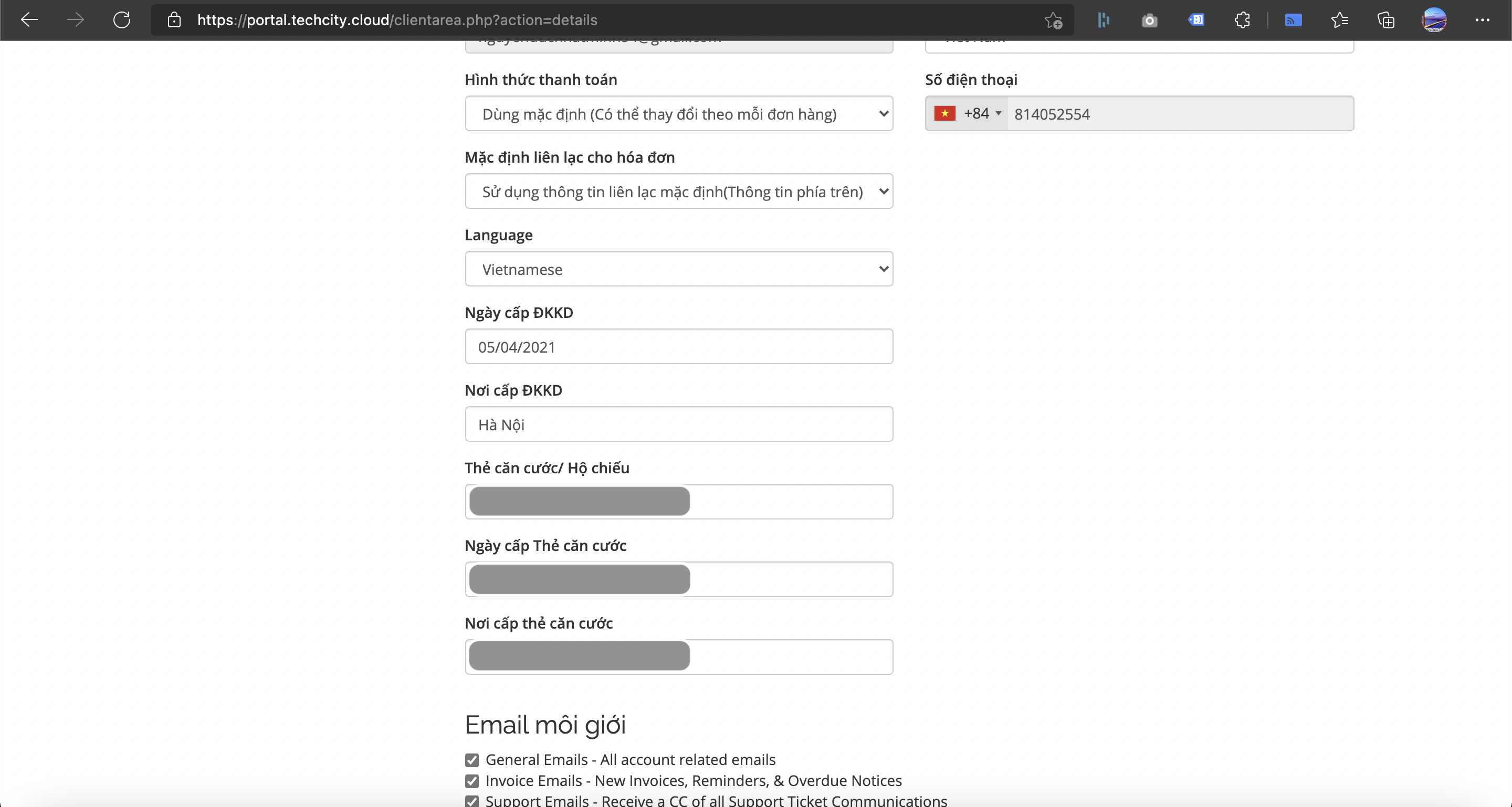
Task: Click the Hình thức thanh toán label
Action: tap(541, 80)
